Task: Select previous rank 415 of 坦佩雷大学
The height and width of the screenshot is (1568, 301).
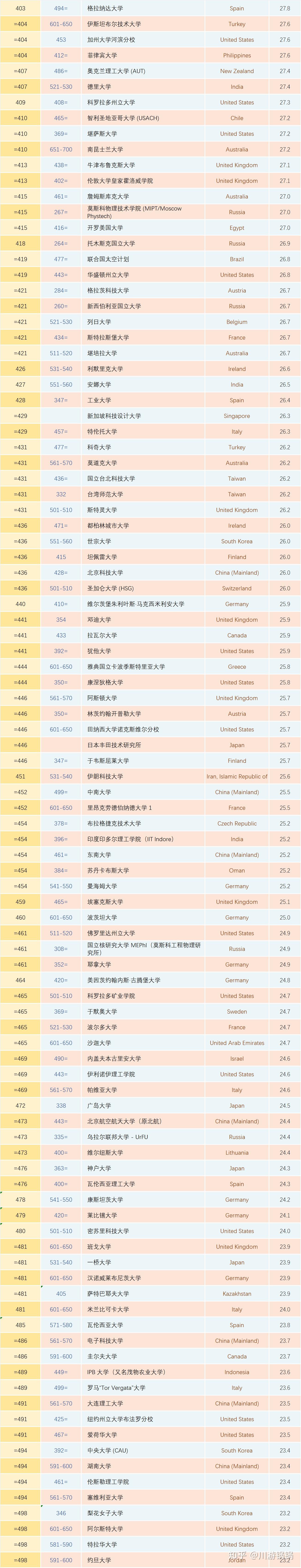Action: [61, 557]
